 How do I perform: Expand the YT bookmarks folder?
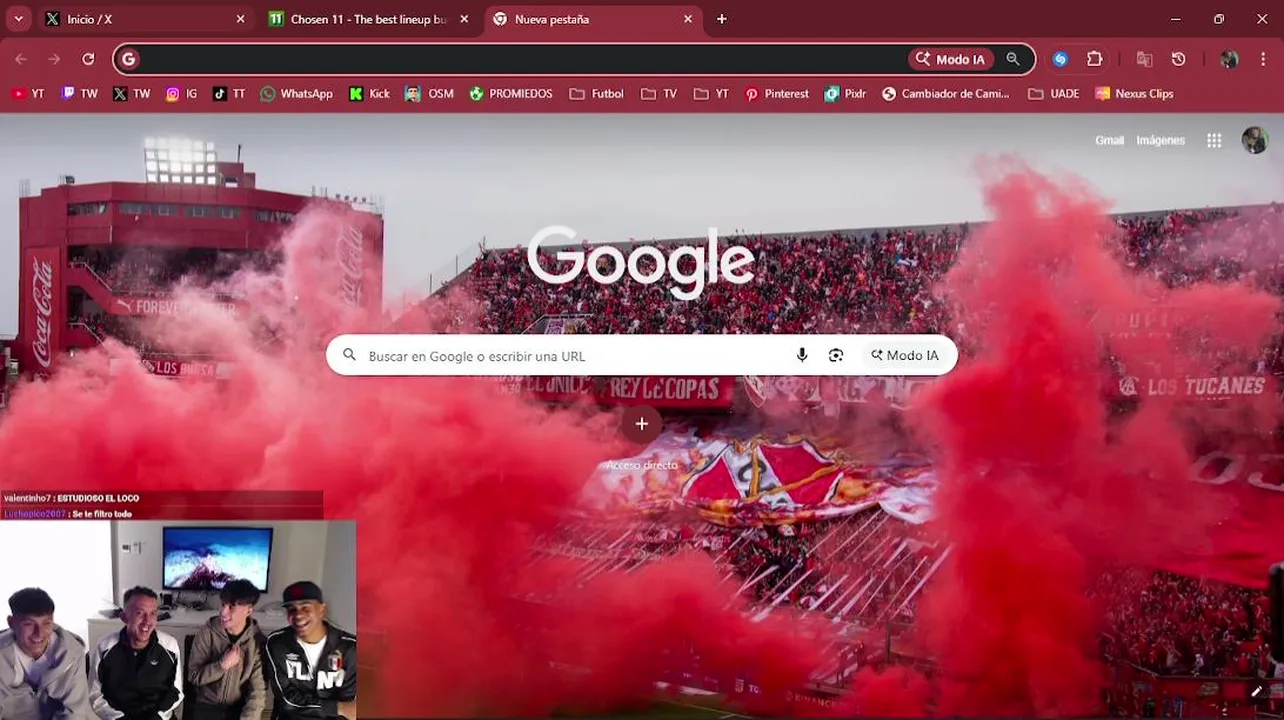point(711,94)
